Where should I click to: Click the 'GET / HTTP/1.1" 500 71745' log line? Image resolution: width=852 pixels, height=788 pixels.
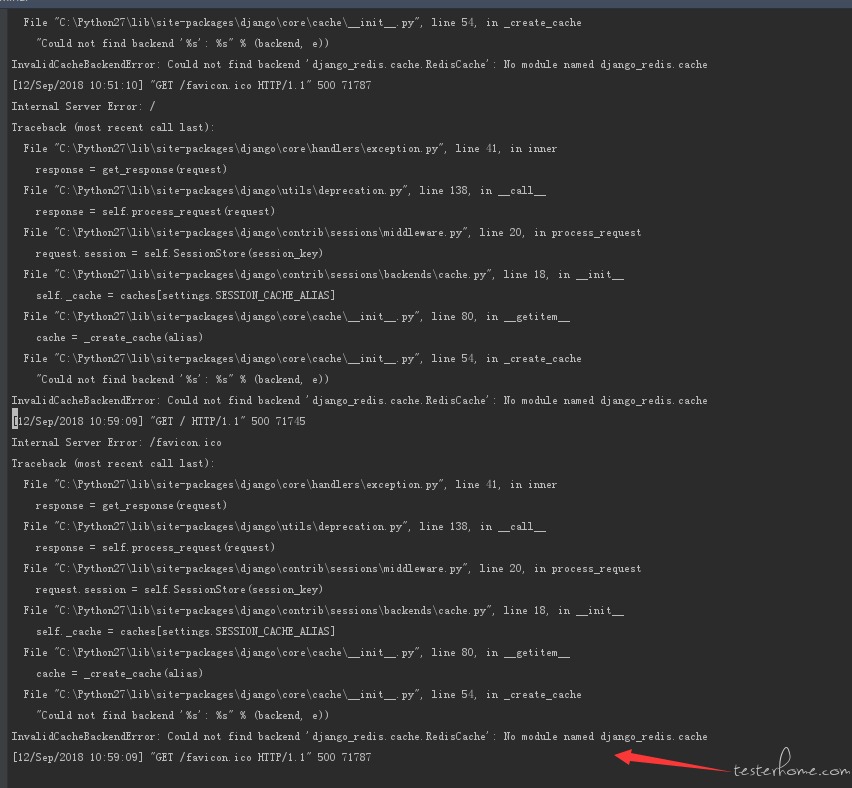pos(159,421)
